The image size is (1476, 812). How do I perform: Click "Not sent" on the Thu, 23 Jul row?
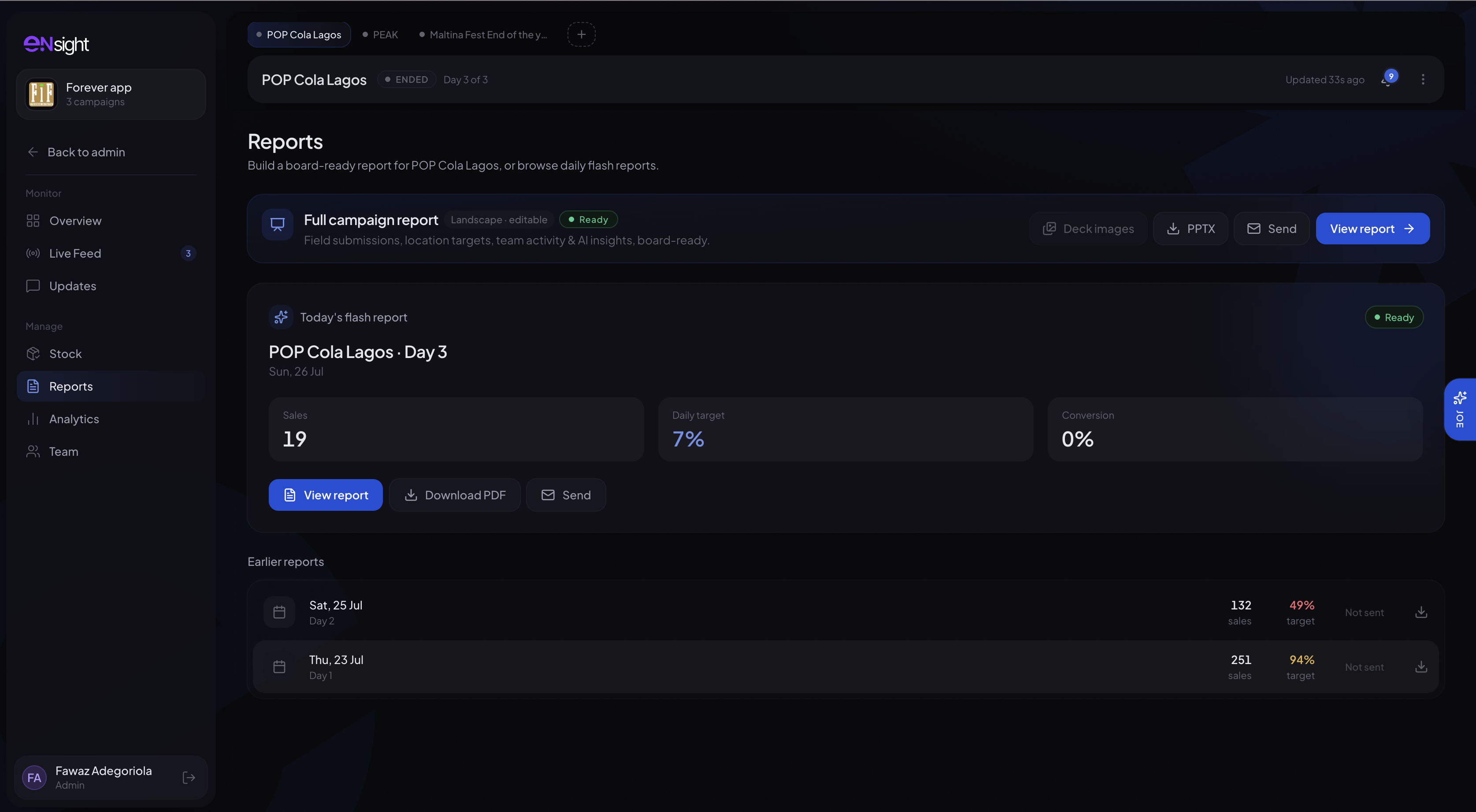pyautogui.click(x=1364, y=667)
